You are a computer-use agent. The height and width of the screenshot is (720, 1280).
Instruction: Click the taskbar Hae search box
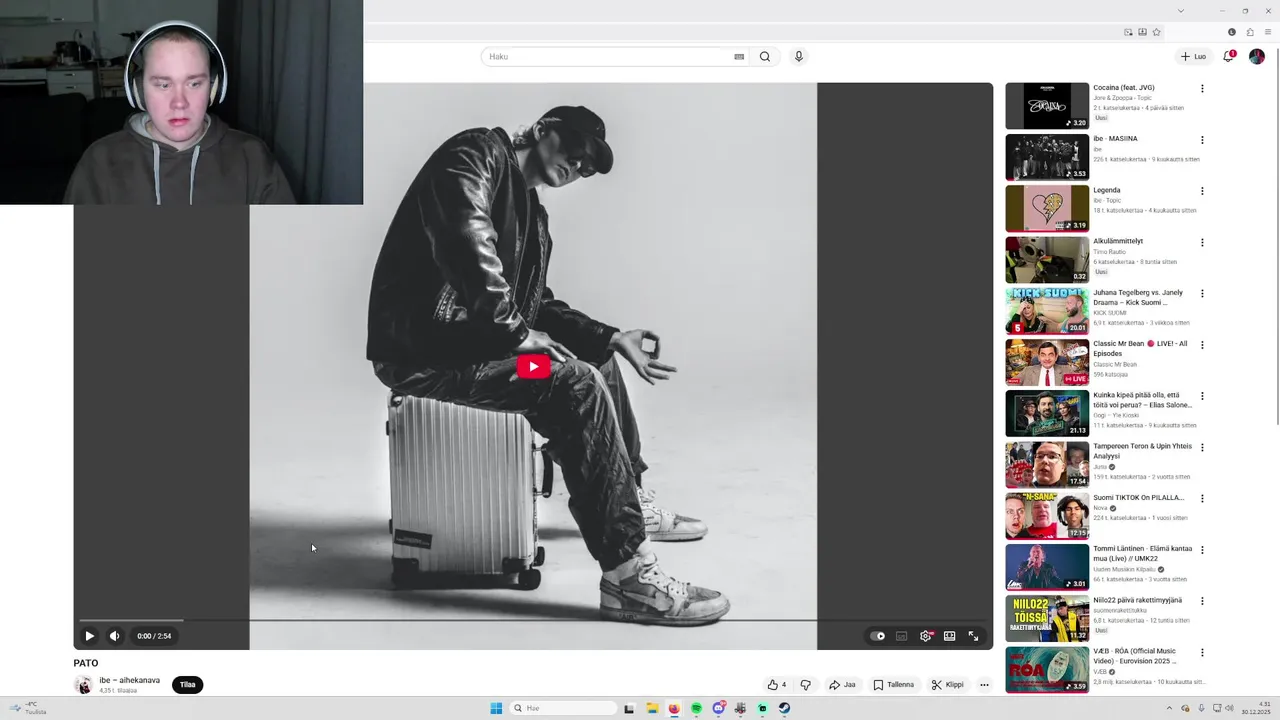(x=563, y=708)
